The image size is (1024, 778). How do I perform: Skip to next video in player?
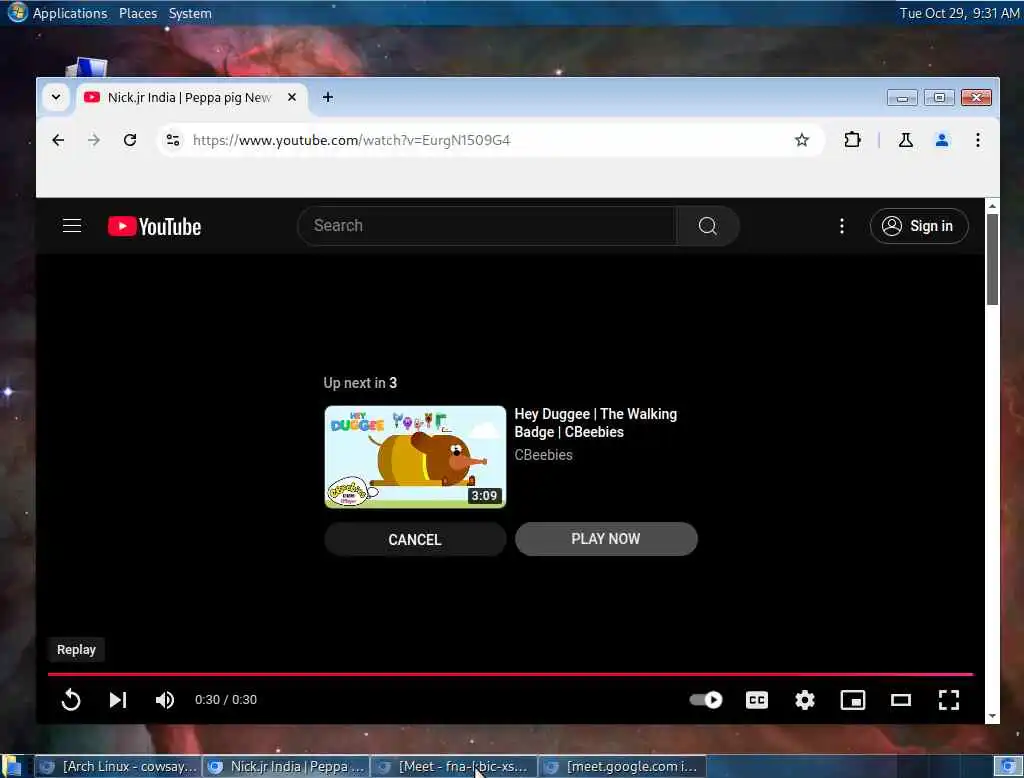point(118,700)
